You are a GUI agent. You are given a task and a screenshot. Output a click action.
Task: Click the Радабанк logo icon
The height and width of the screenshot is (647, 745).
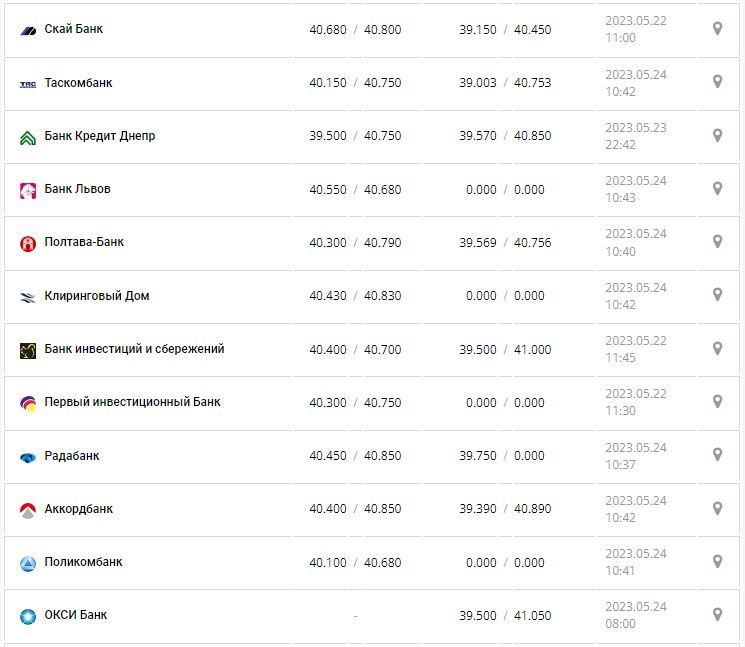tap(28, 457)
